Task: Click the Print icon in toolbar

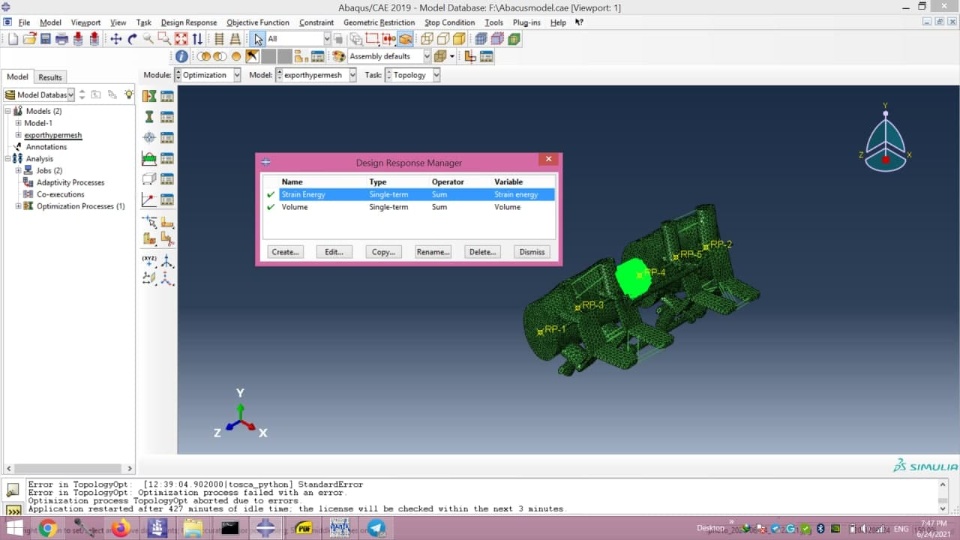Action: [x=62, y=39]
